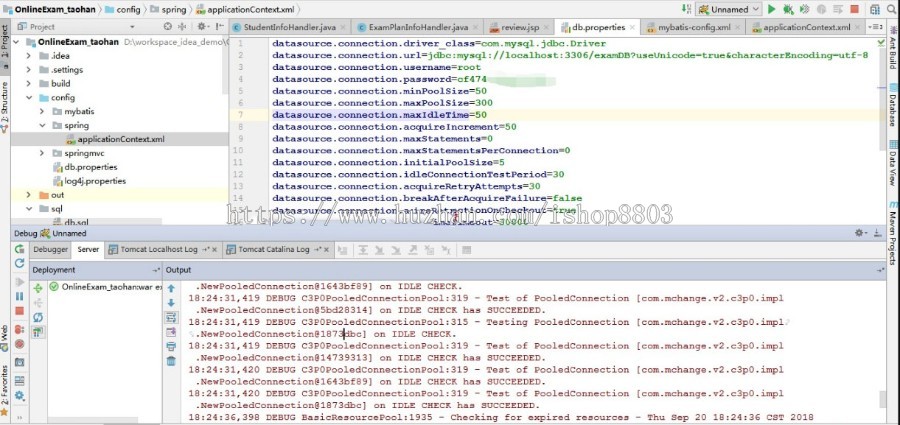This screenshot has height=425, width=900.
Task: Close Tomcat Catalina Log tab
Action: [x=327, y=249]
